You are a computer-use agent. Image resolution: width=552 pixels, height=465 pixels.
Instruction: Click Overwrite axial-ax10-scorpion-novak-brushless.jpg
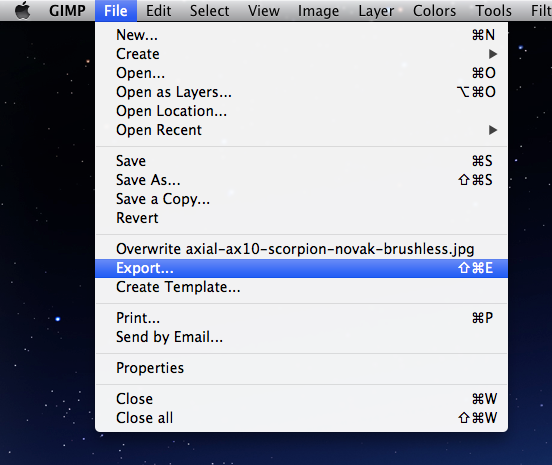[301, 249]
